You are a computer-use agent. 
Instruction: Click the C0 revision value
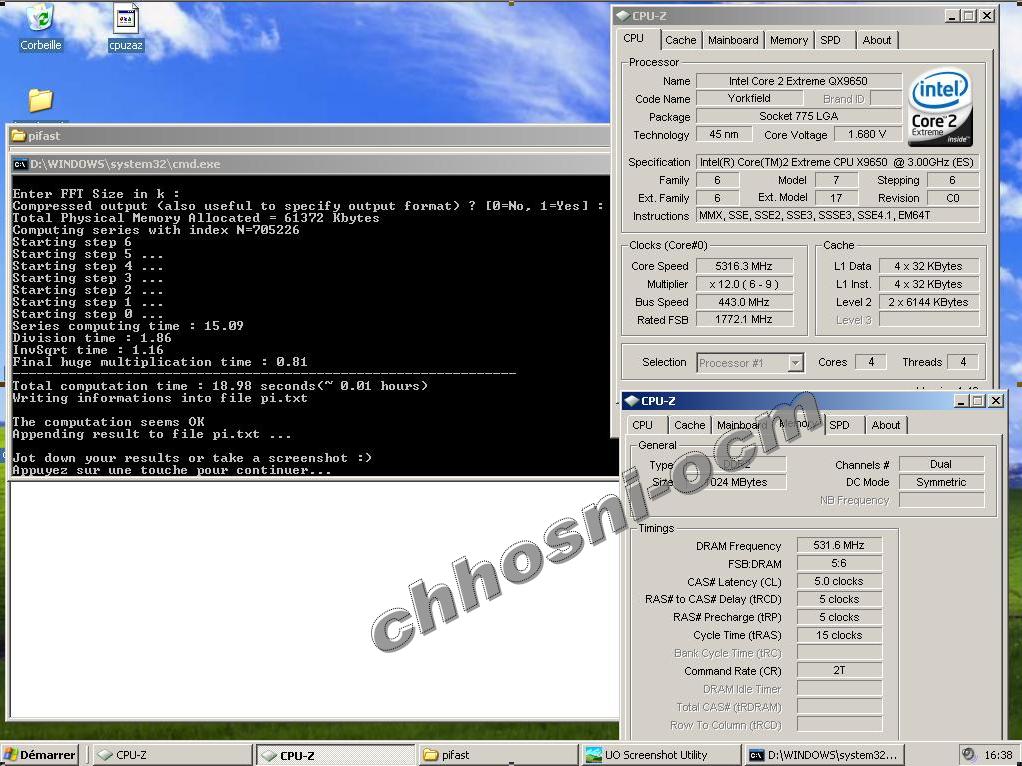click(952, 198)
